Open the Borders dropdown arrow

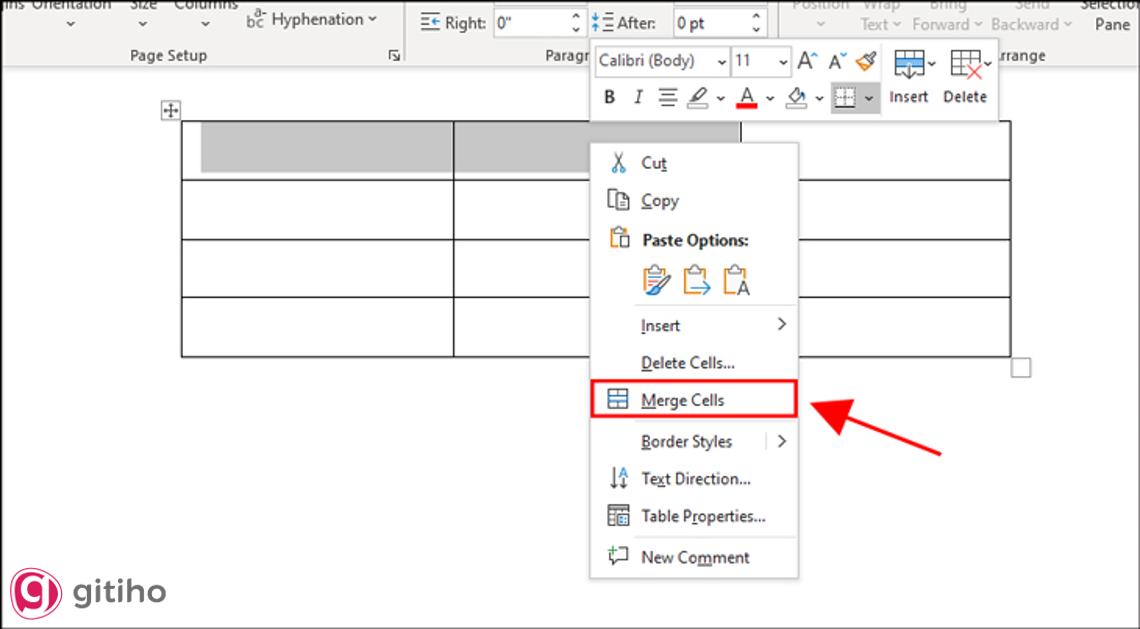tap(870, 97)
